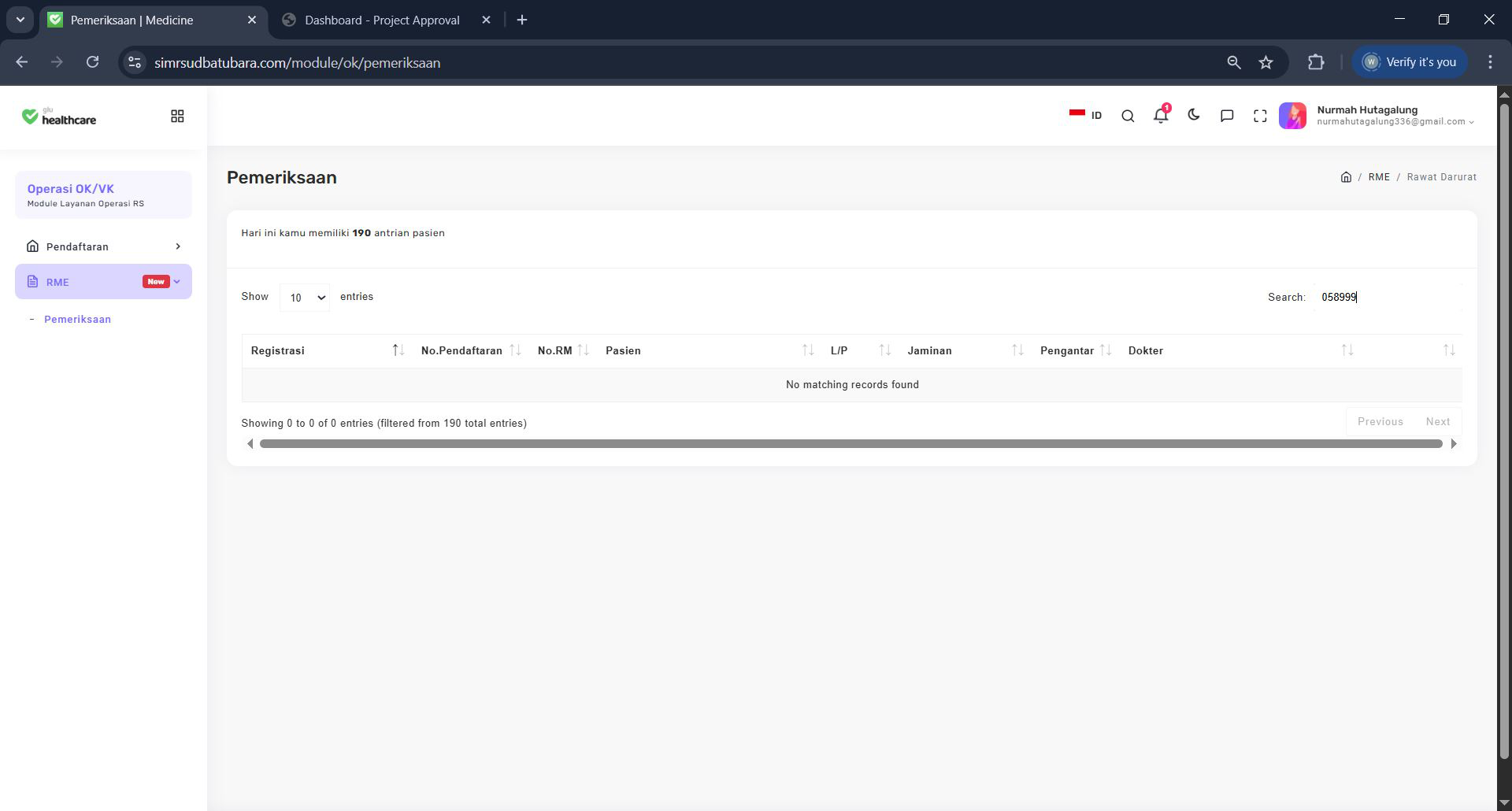Sort table by Pasien column

(x=709, y=350)
